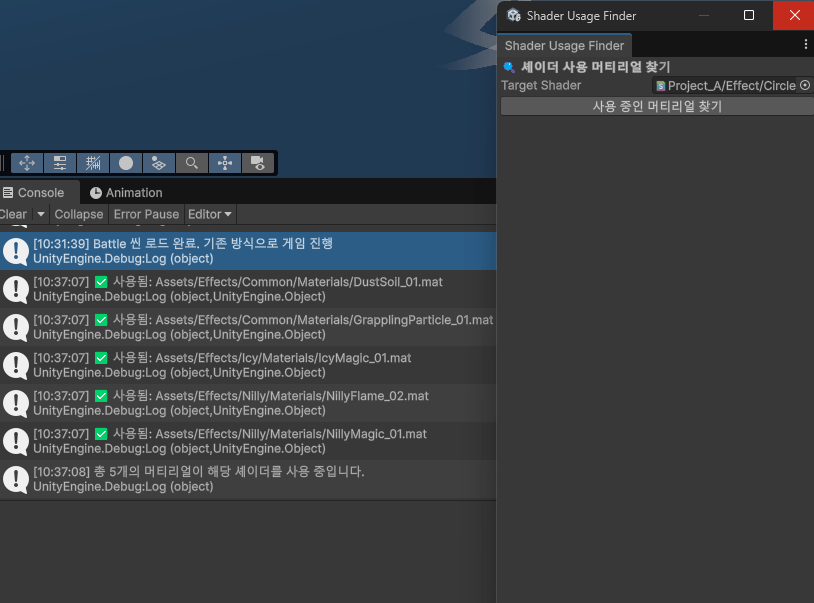This screenshot has width=814, height=603.
Task: Click the move-arrows icon in scene toolbar
Action: coord(27,163)
